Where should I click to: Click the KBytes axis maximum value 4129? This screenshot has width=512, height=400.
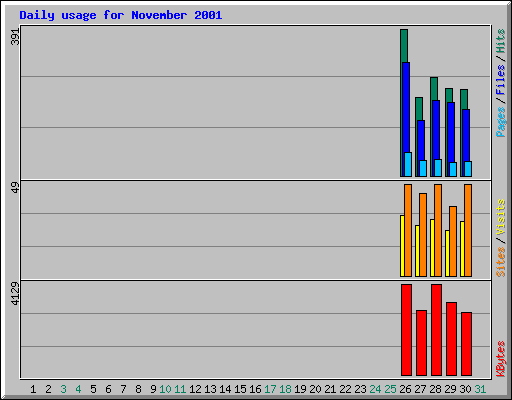15,294
